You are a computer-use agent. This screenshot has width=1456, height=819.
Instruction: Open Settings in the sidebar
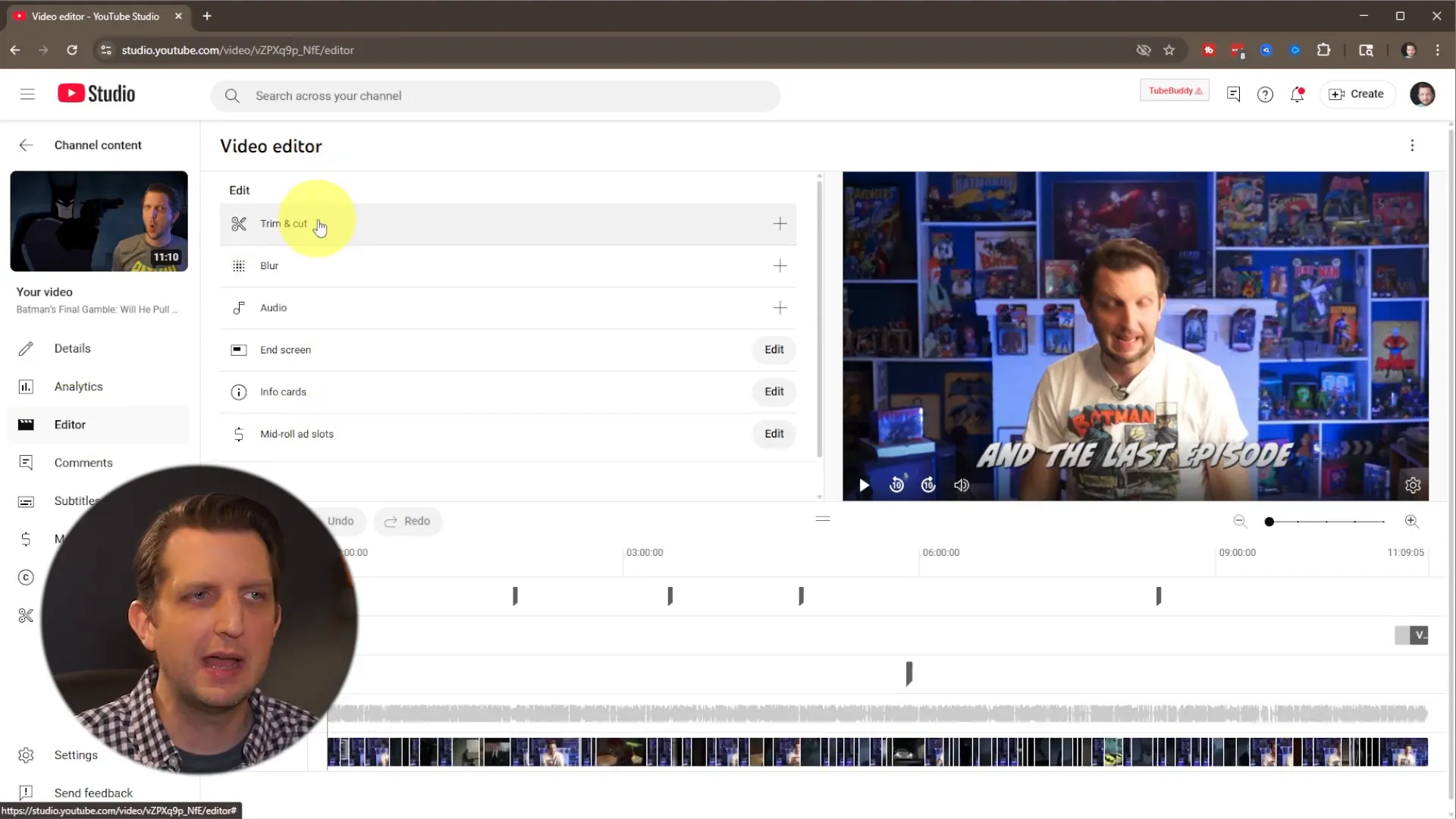(76, 755)
